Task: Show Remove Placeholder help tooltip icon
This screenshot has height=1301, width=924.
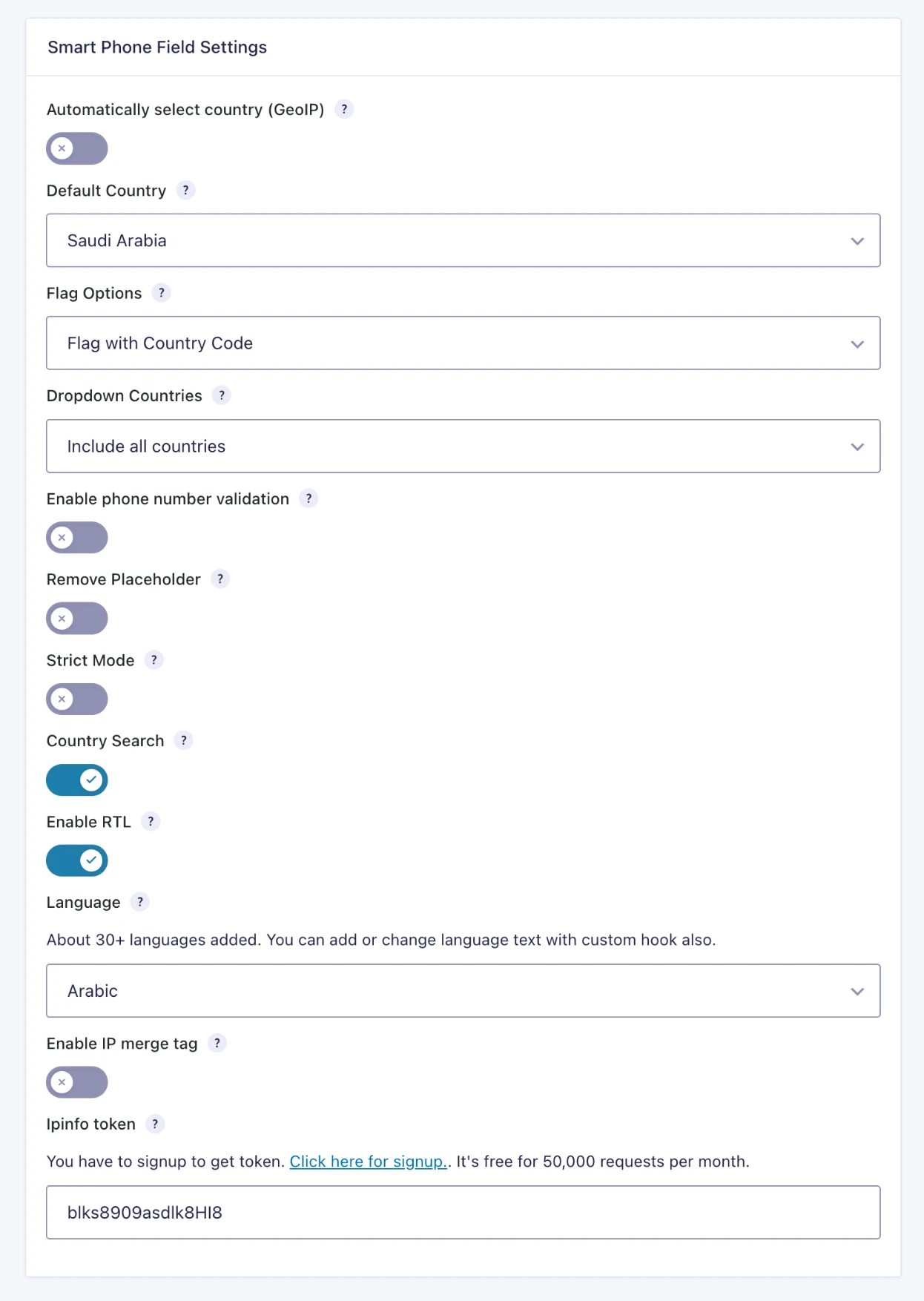Action: [x=220, y=579]
